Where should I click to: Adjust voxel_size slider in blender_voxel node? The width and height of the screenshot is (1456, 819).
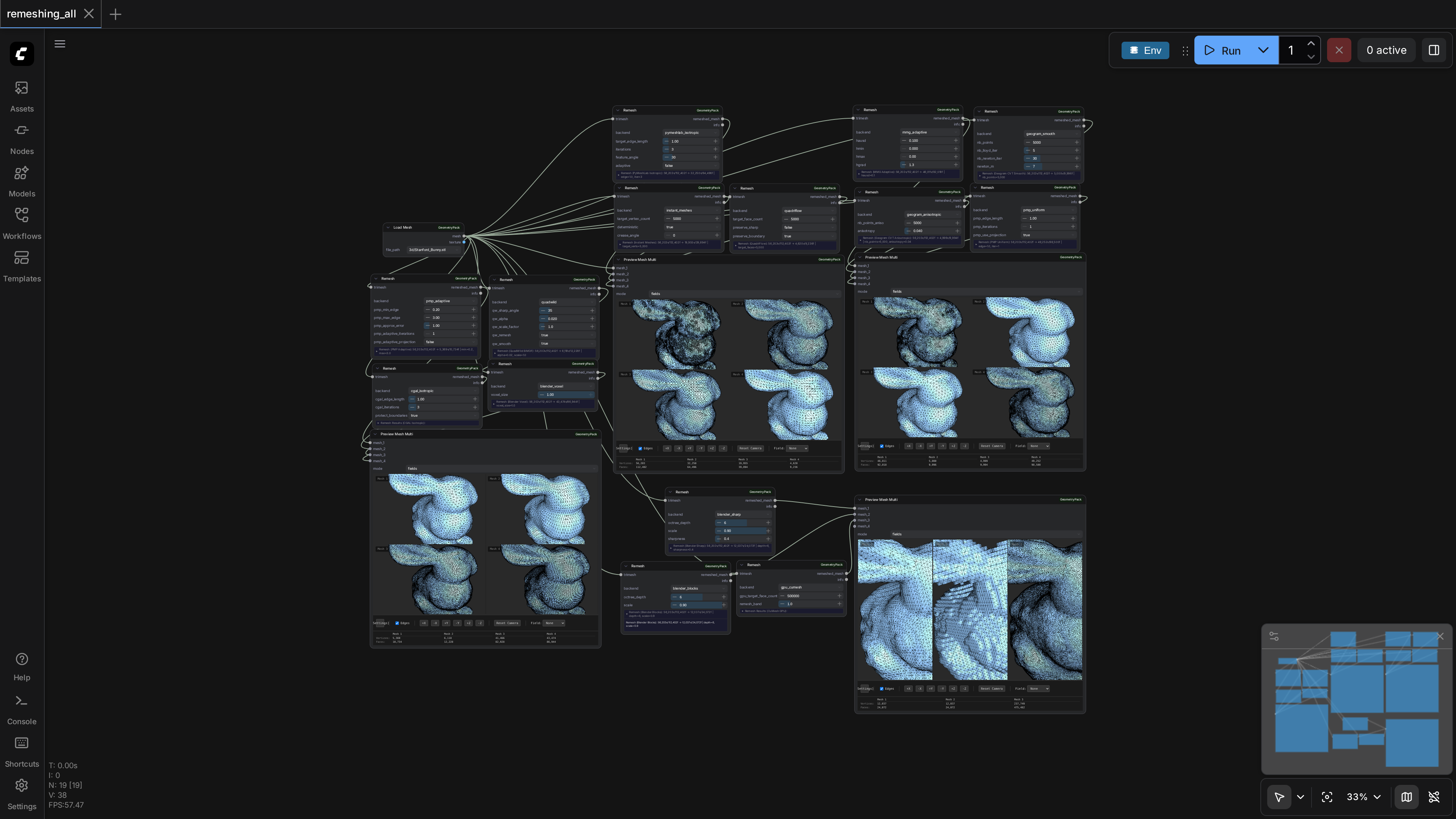(x=566, y=394)
